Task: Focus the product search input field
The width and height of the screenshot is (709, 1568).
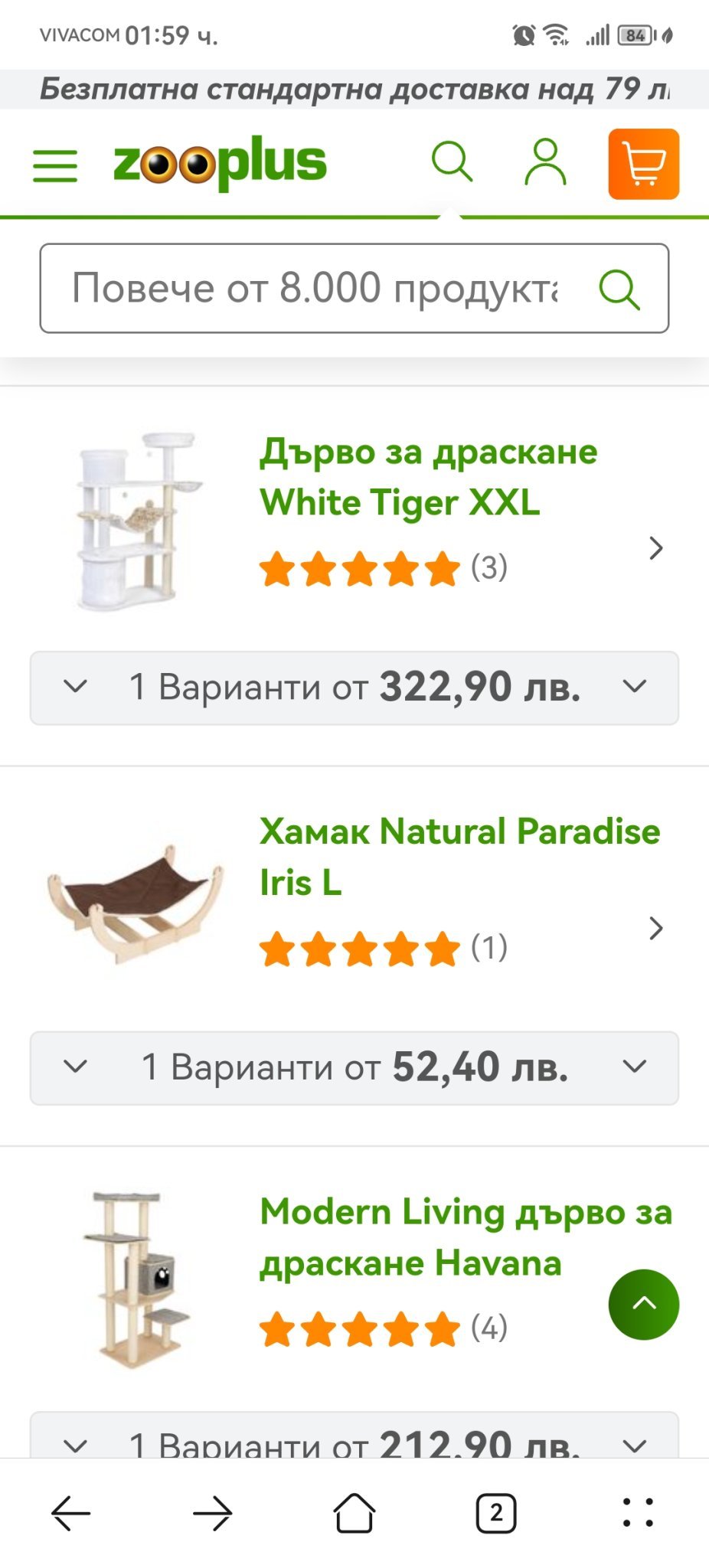Action: click(x=314, y=289)
